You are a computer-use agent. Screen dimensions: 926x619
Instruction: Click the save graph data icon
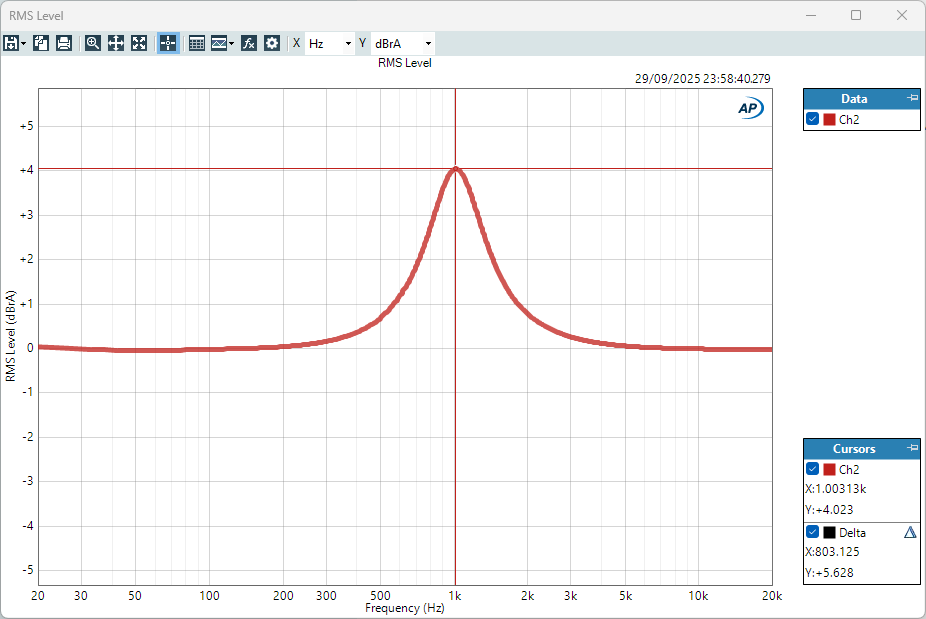[11, 43]
